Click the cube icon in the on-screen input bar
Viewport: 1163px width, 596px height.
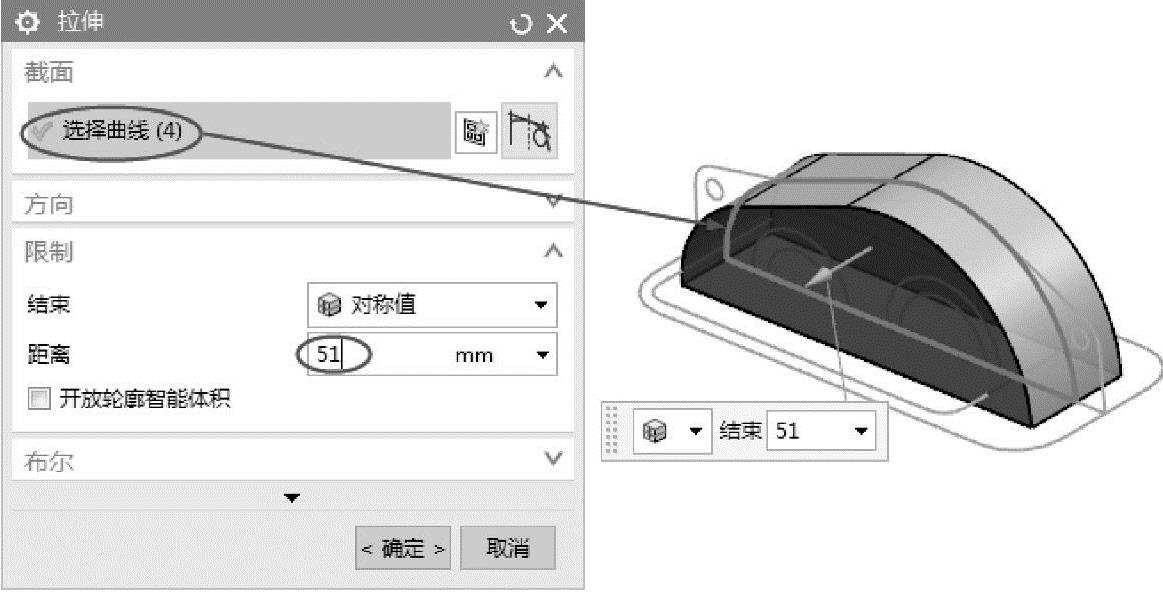pyautogui.click(x=653, y=431)
